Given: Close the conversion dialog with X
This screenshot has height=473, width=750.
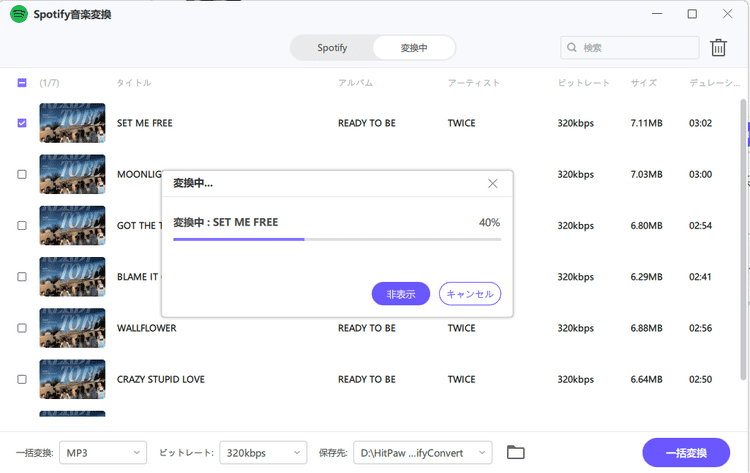Looking at the screenshot, I should pyautogui.click(x=493, y=184).
